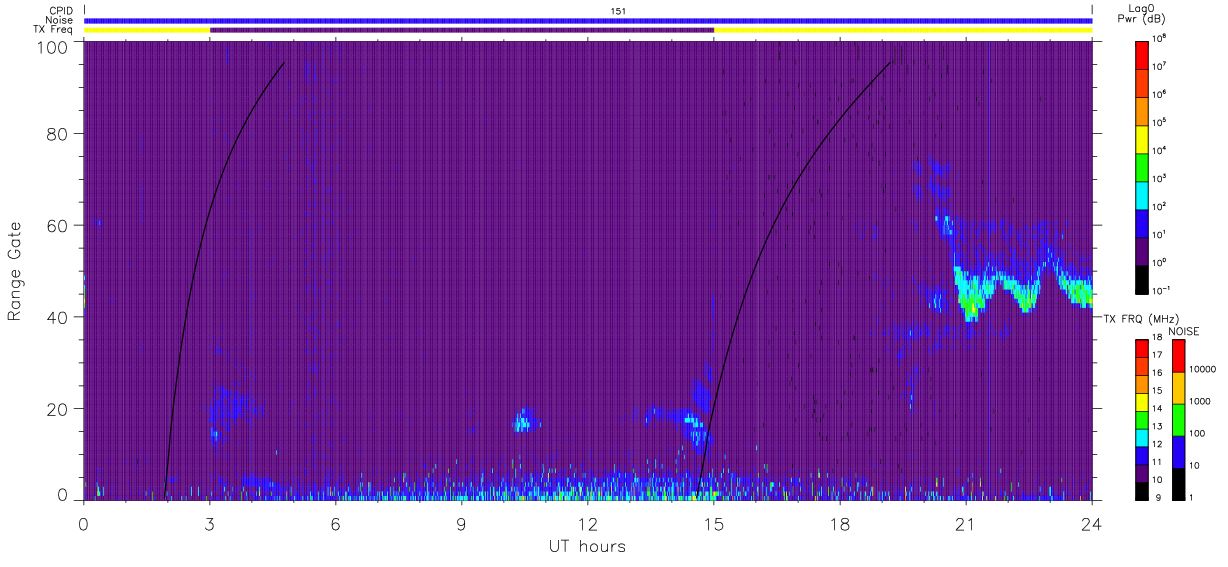Click the cyan echo blob near 10.5 UT, gate 17
The image size is (1228, 567).
point(523,421)
